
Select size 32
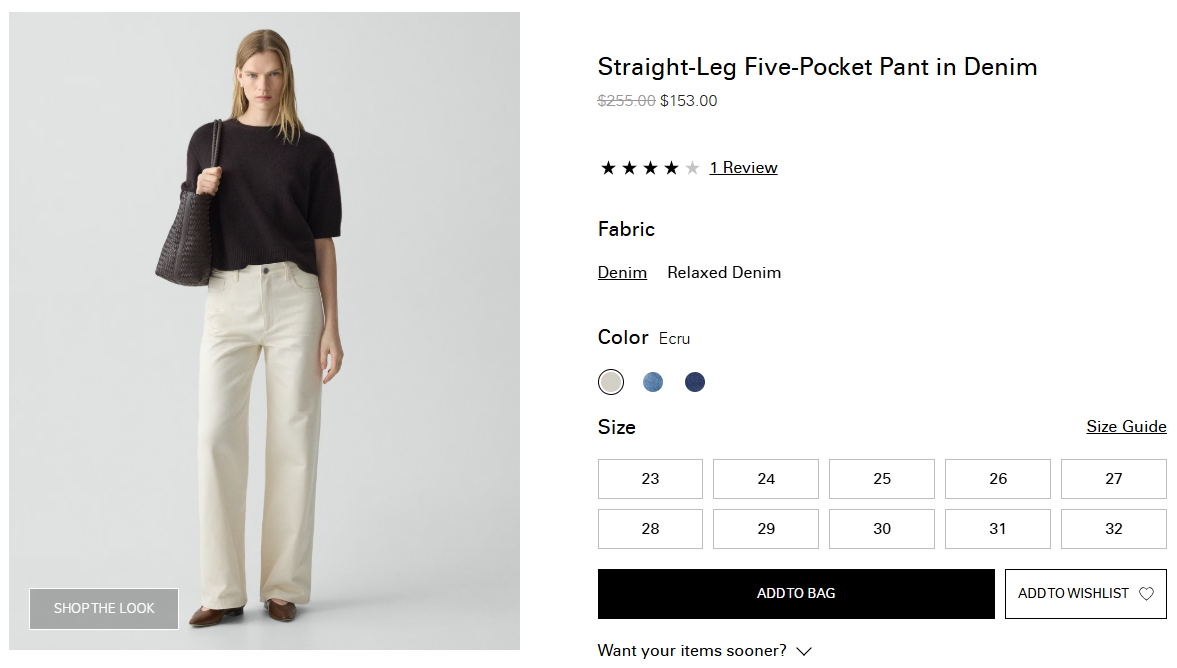point(1113,529)
